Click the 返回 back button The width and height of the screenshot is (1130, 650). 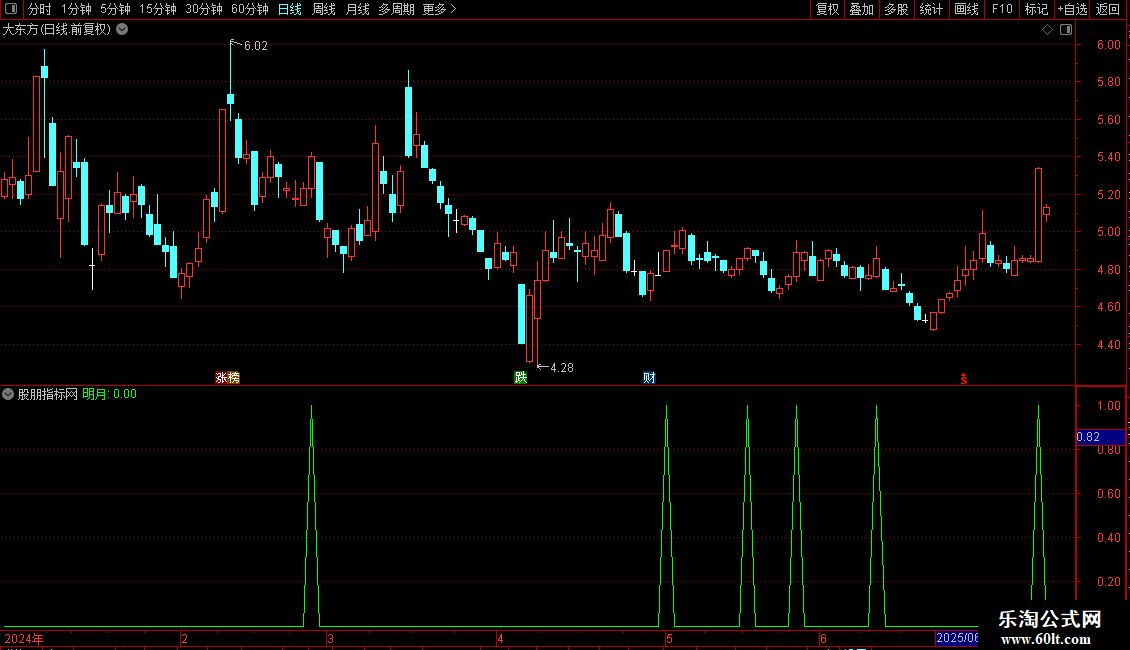(x=1108, y=9)
